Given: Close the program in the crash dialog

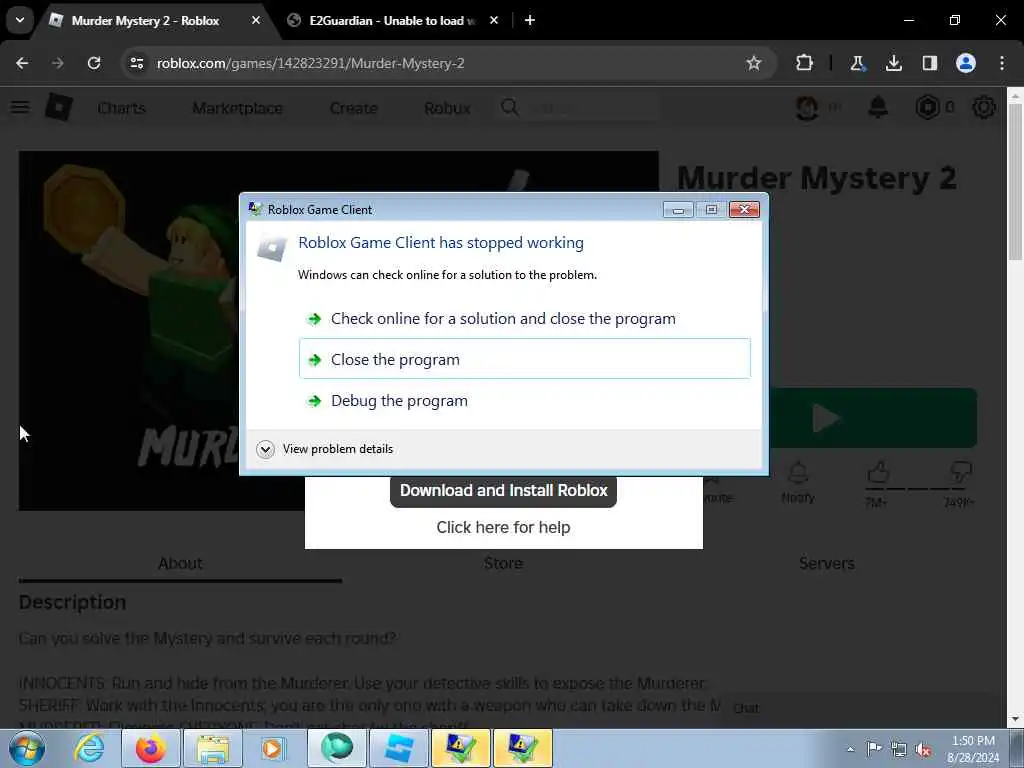Looking at the screenshot, I should click(x=524, y=359).
